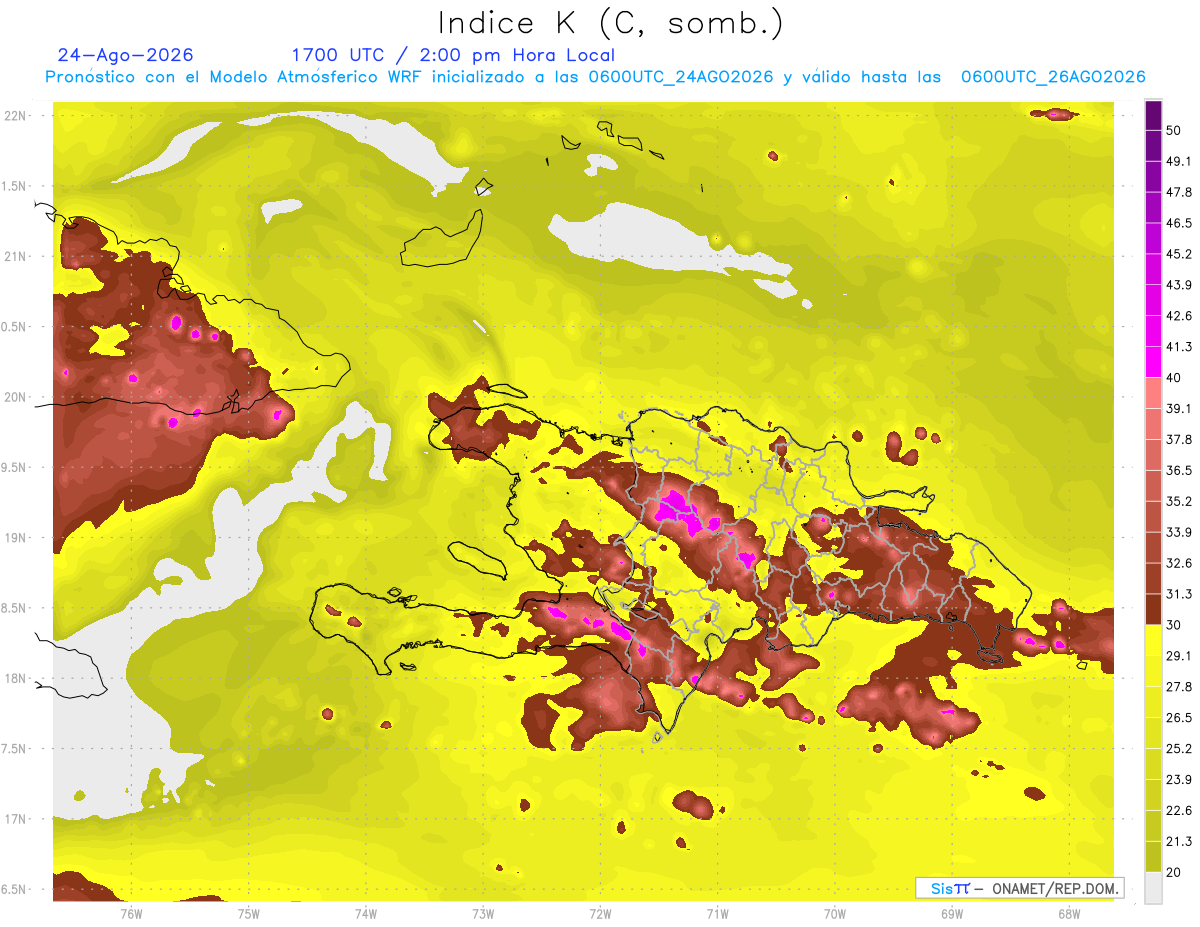
Task: Click the '22N' latitude label
Action: click(x=16, y=116)
